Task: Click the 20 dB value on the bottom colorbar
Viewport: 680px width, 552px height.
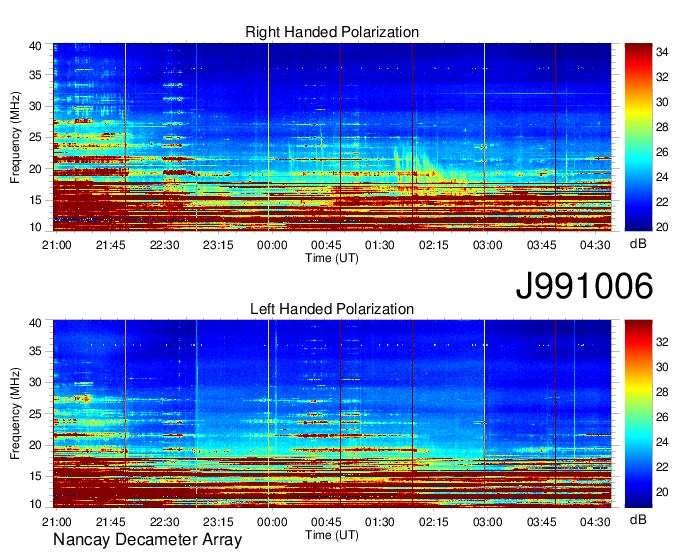Action: click(x=662, y=492)
